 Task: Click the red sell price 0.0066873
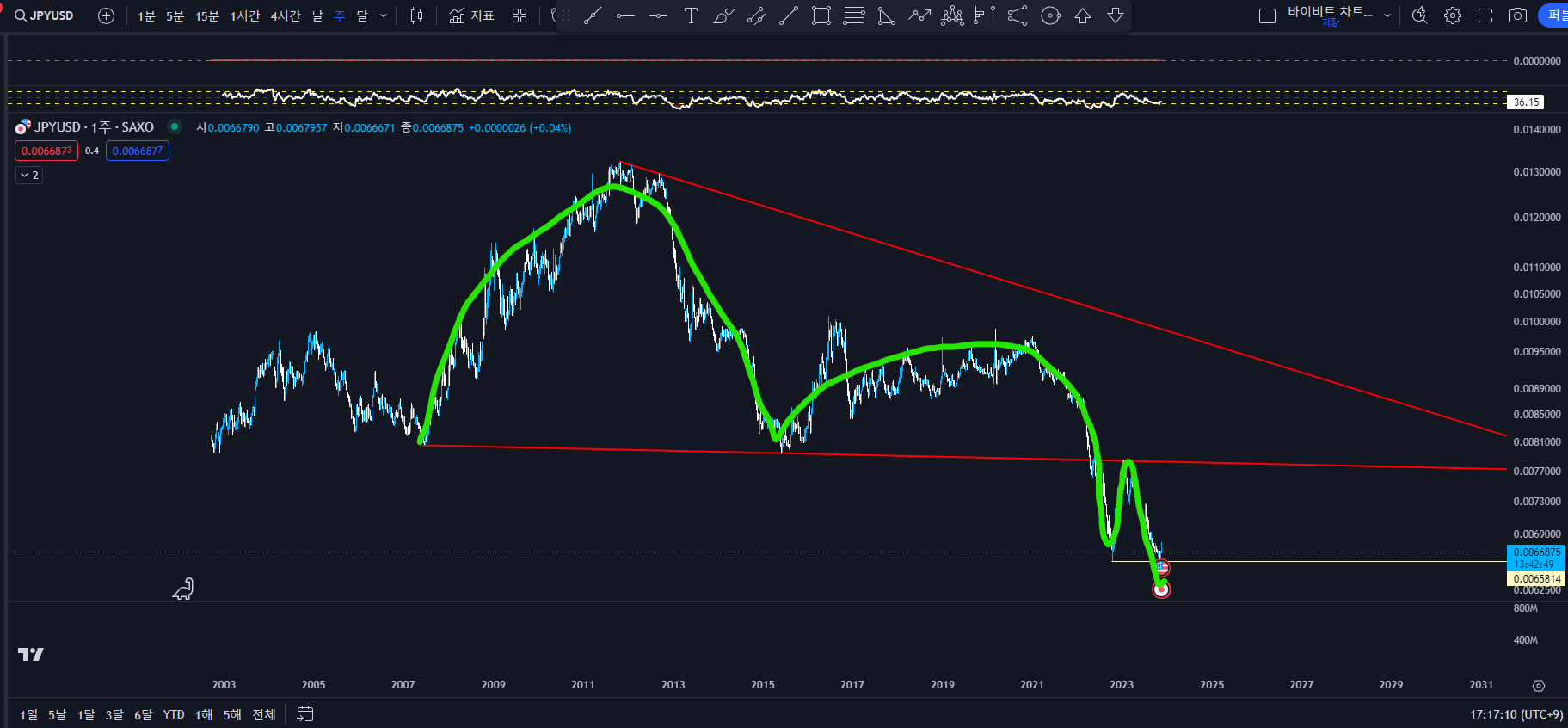(46, 151)
